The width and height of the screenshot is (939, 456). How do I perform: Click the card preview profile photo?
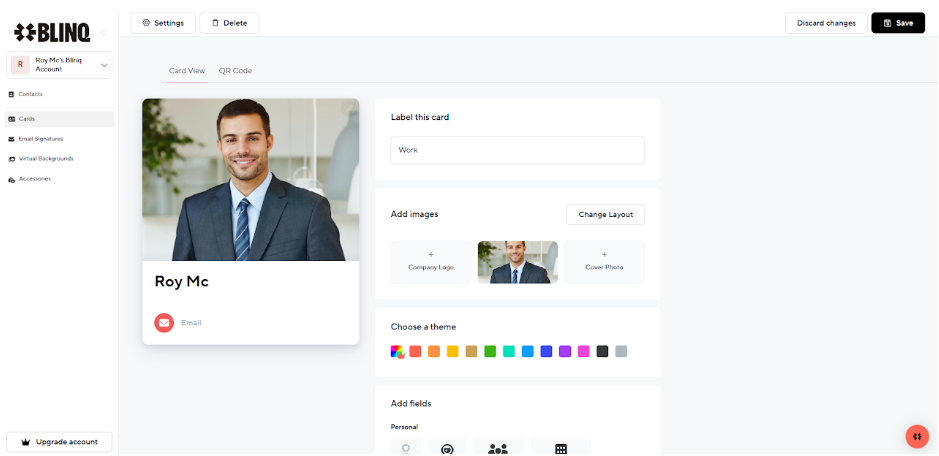250,180
